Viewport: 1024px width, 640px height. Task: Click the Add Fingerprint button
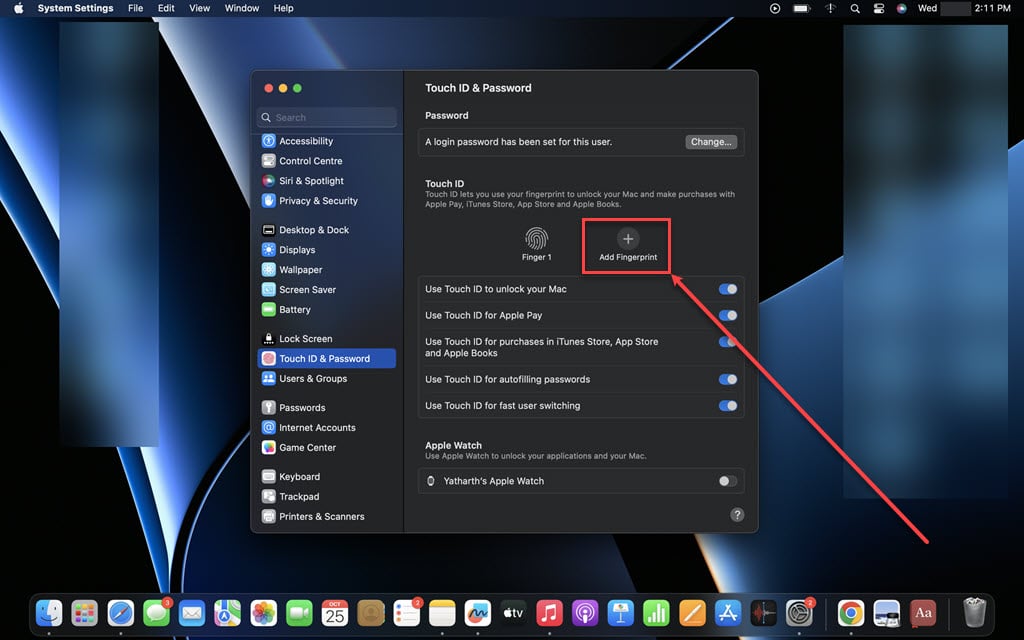(x=627, y=245)
